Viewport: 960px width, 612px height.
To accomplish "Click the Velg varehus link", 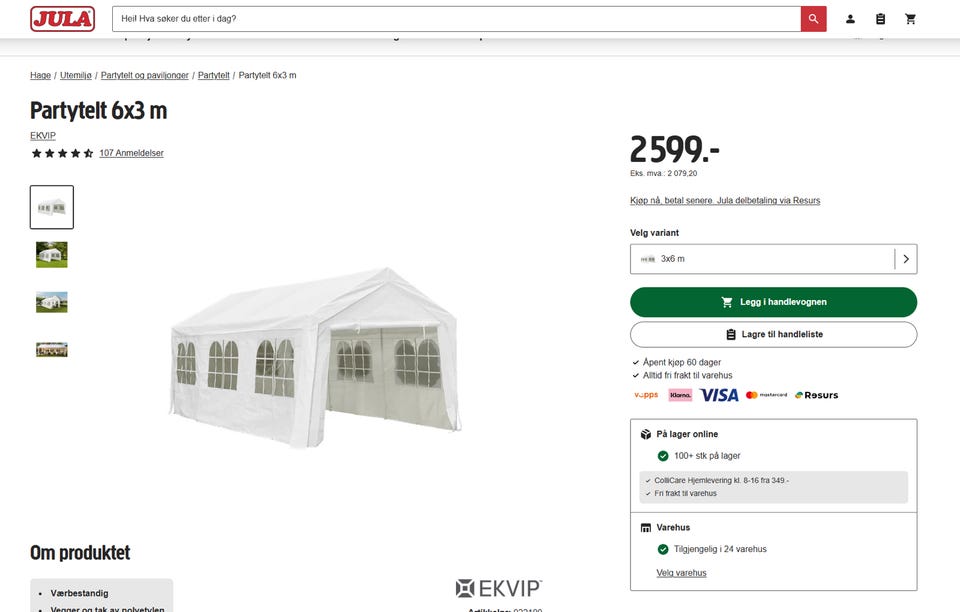I will [x=681, y=573].
